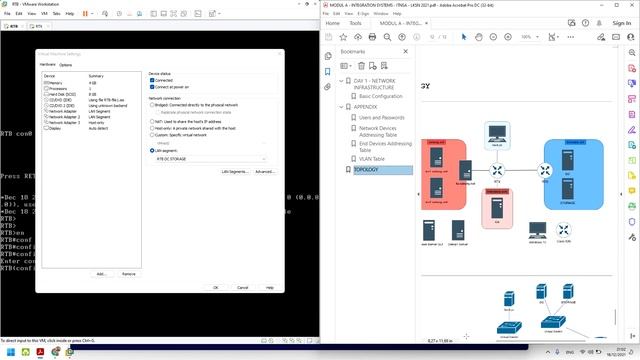Image resolution: width=640 pixels, height=360 pixels.
Task: Star the PDF file in Acrobat
Action: point(343,37)
